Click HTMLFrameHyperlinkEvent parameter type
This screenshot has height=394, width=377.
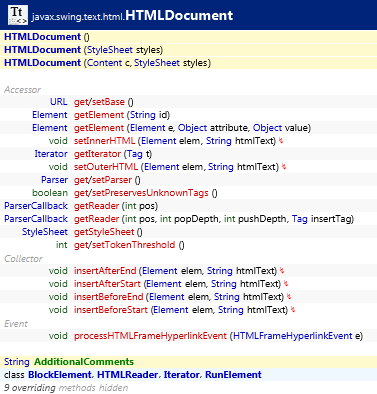[292, 336]
